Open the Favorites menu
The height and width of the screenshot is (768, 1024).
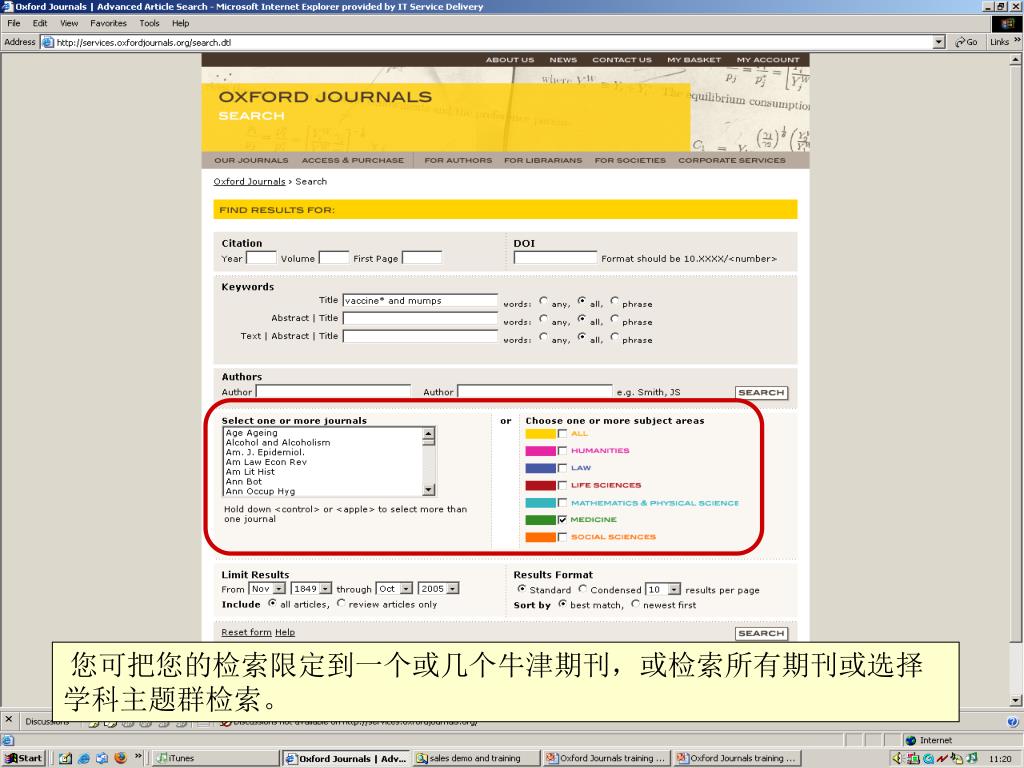coord(108,23)
